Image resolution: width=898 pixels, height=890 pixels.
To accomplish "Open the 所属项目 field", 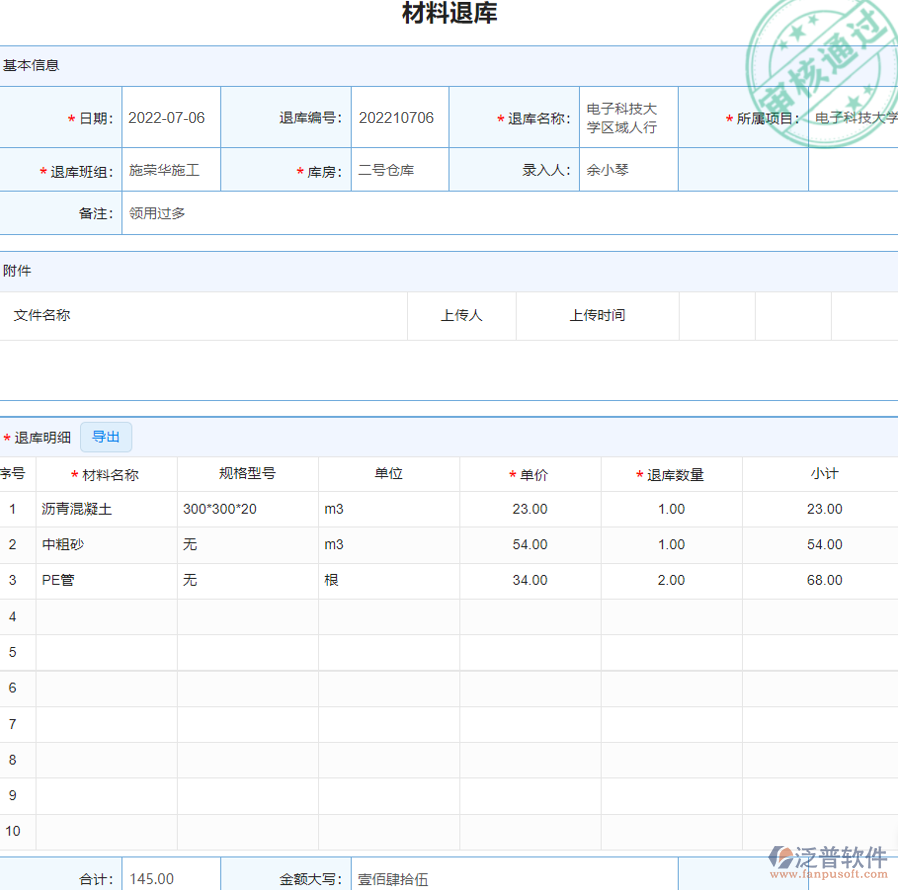I will pos(854,118).
